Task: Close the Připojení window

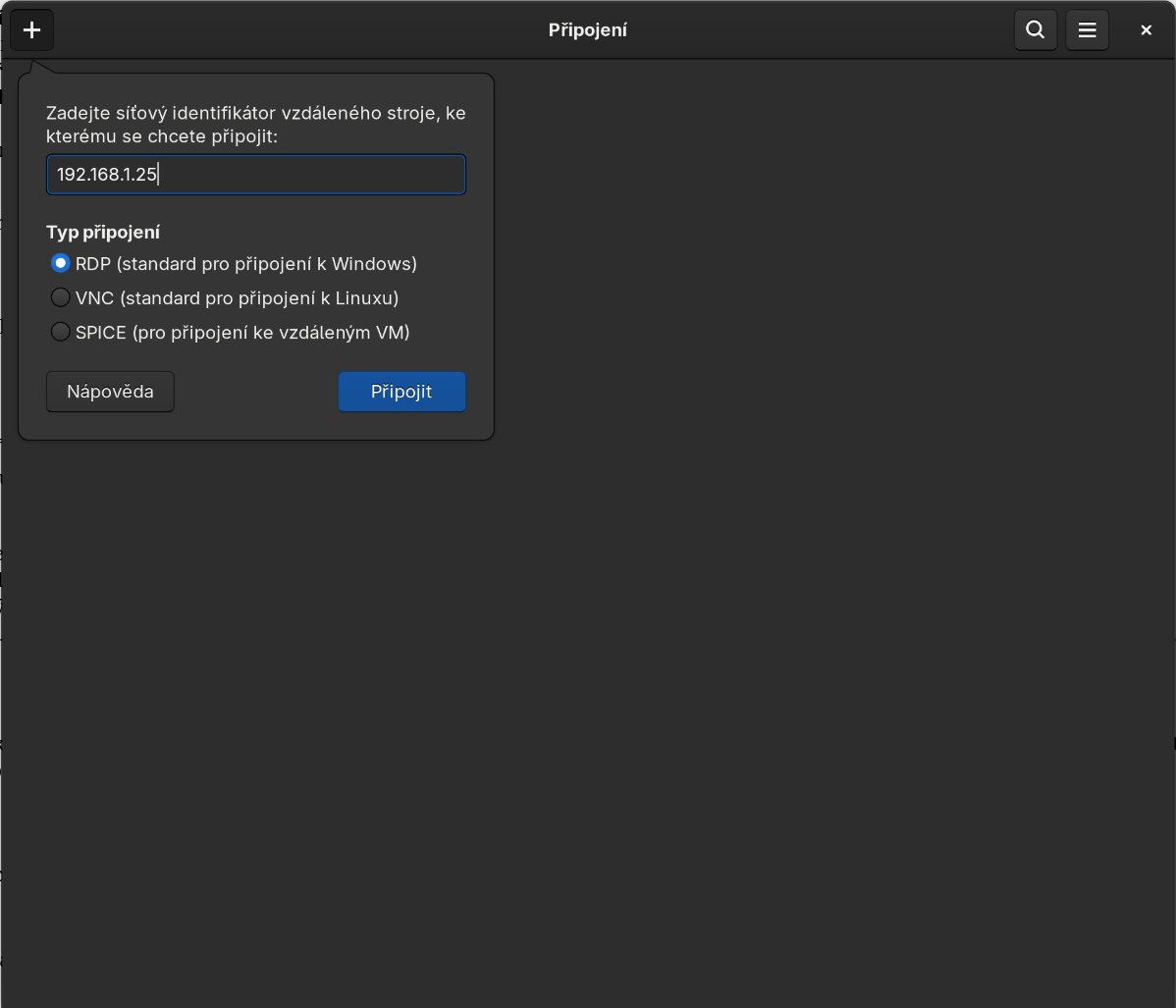Action: (x=1146, y=30)
